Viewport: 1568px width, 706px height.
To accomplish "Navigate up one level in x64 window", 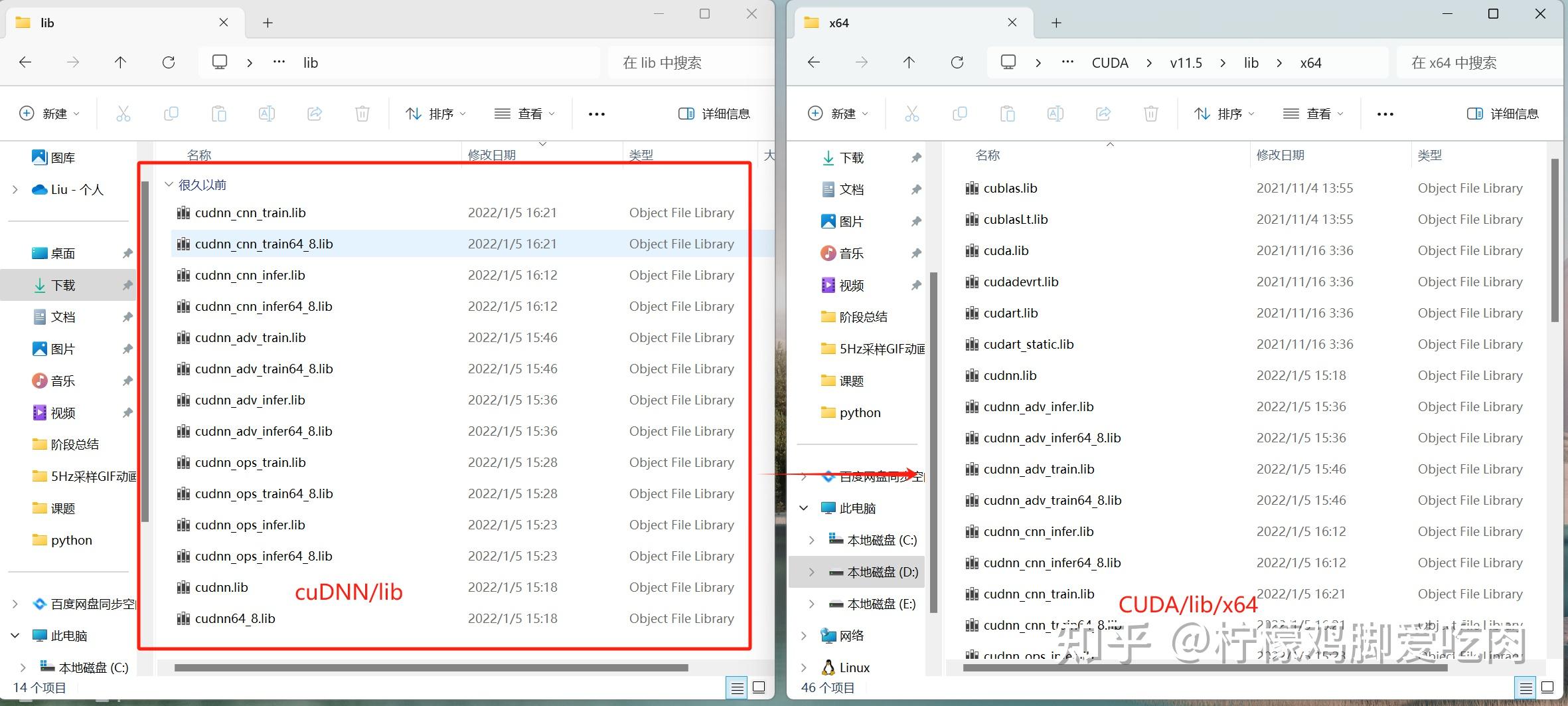I will [x=909, y=62].
